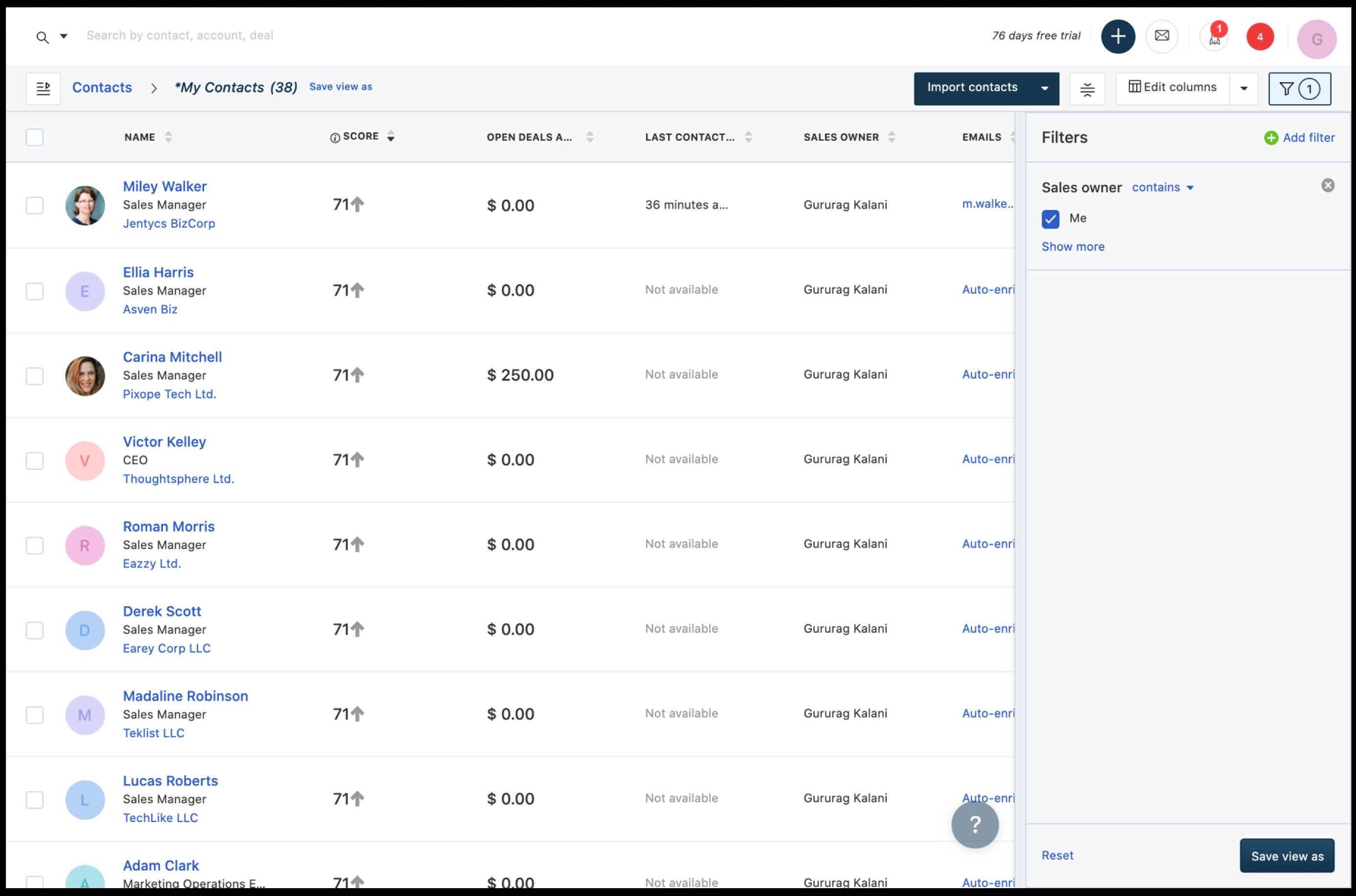Uncheck the Me sales owner checkbox
Viewport: 1356px width, 896px height.
click(1050, 219)
